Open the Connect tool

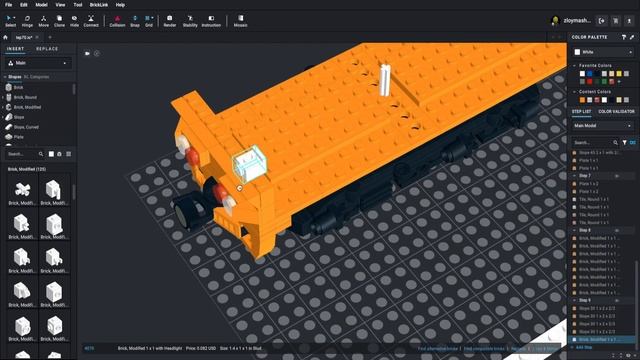91,21
